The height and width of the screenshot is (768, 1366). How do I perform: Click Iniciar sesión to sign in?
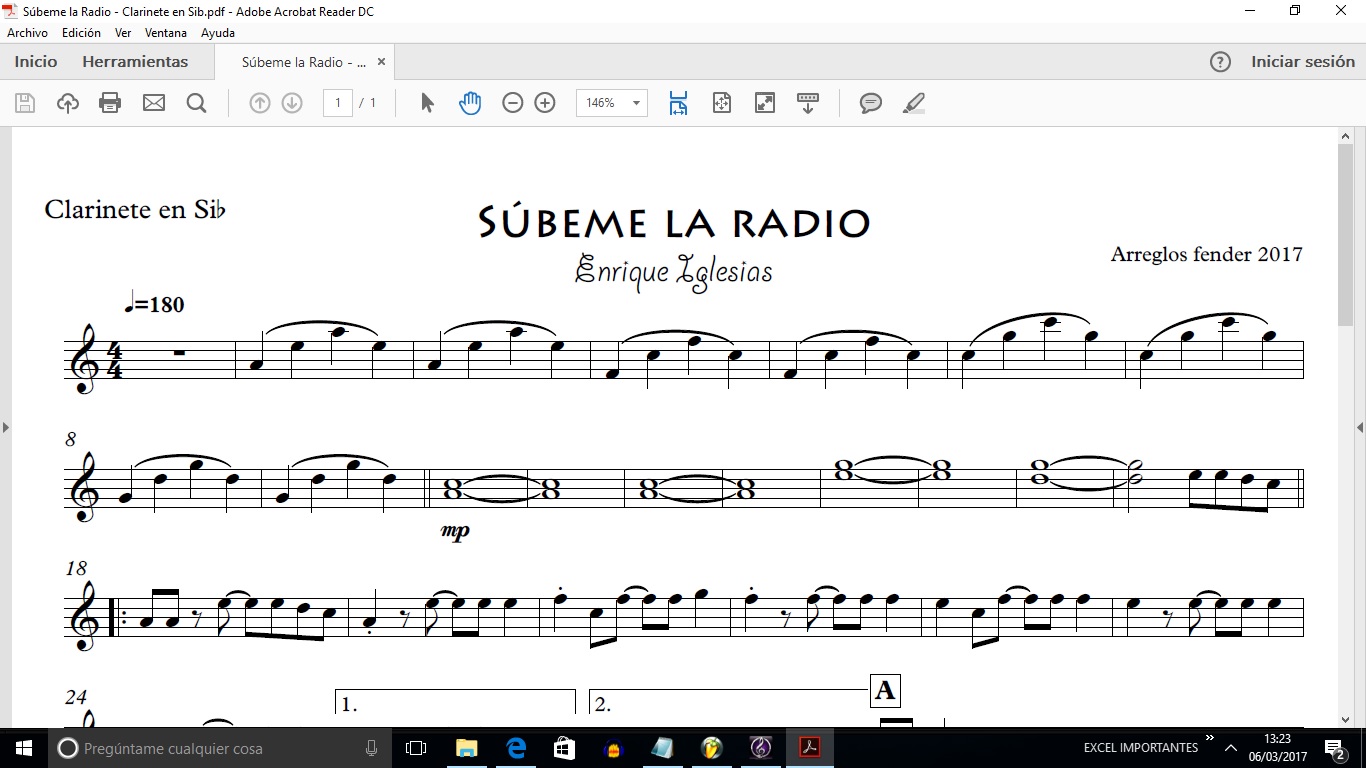1303,62
